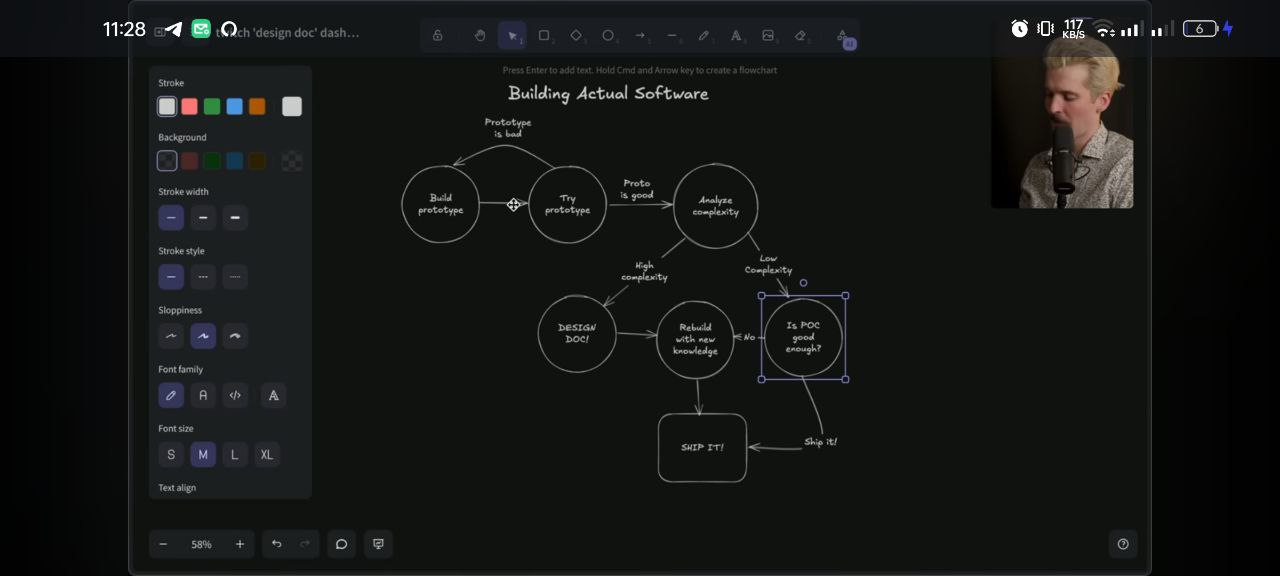
Task: Undo the last action
Action: tap(277, 544)
